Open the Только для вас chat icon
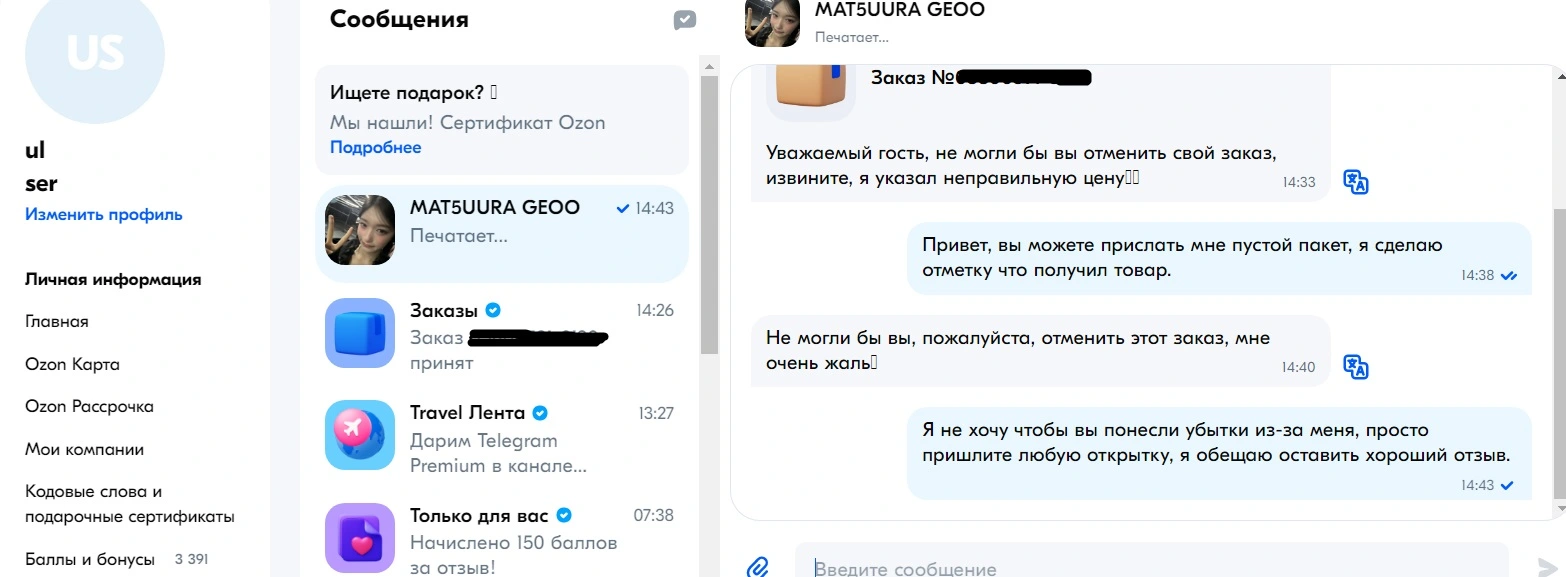Image resolution: width=1566 pixels, height=577 pixels. (x=360, y=538)
